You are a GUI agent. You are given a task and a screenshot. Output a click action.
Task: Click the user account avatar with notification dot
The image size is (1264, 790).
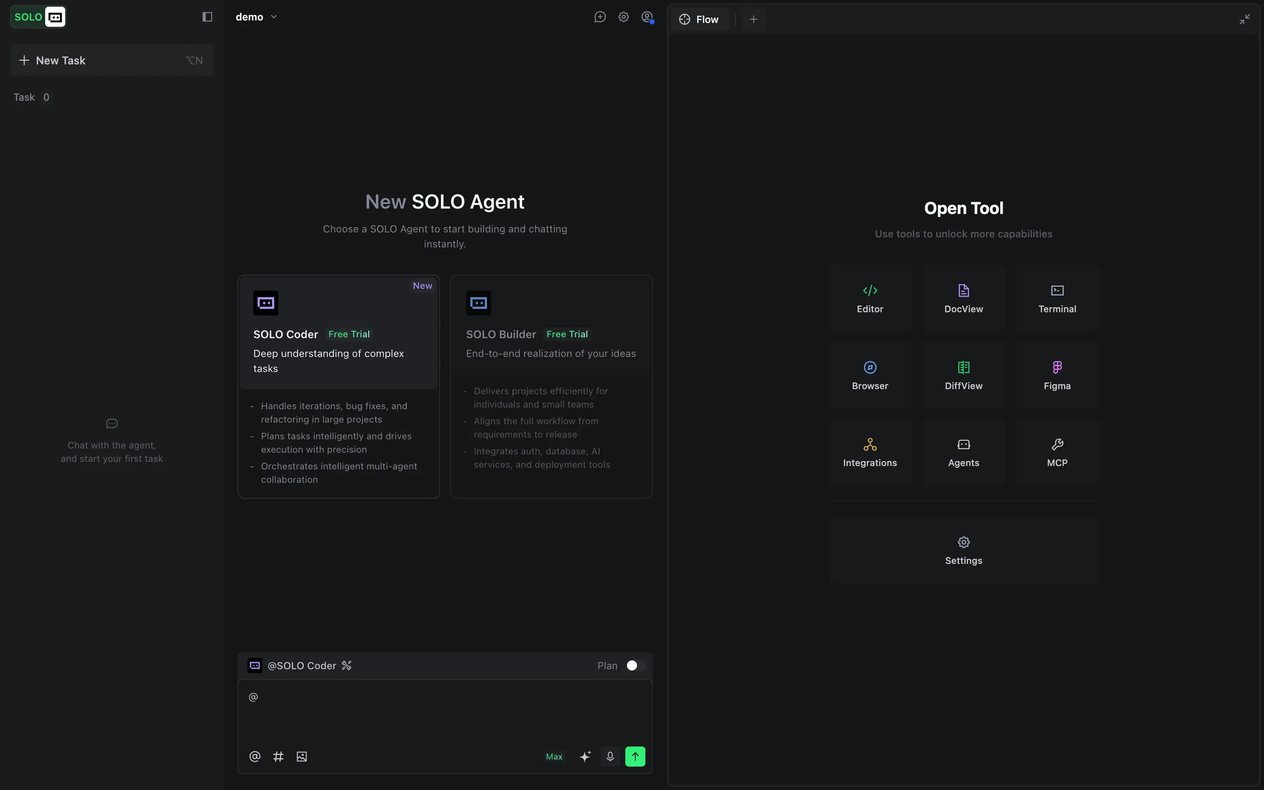647,16
